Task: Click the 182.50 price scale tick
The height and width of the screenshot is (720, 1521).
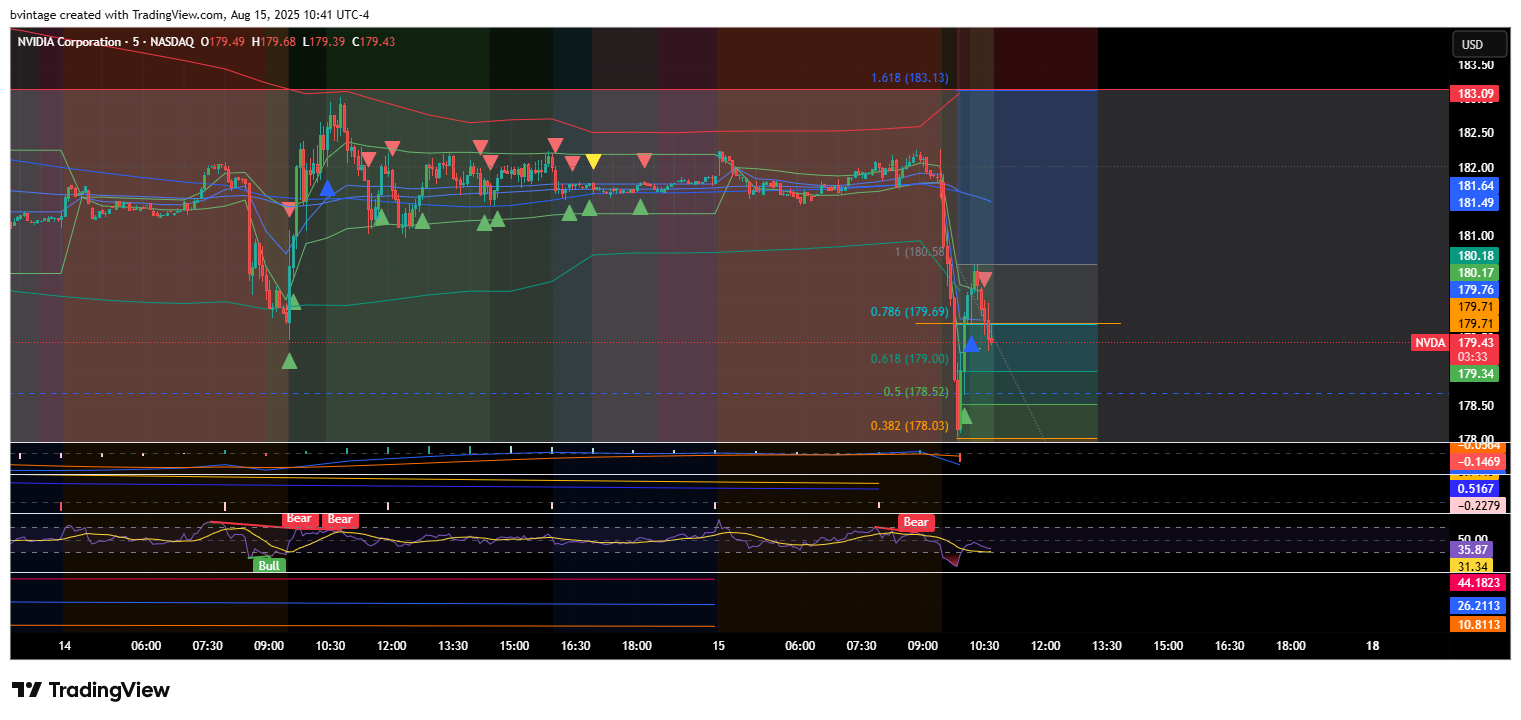Action: click(1476, 133)
